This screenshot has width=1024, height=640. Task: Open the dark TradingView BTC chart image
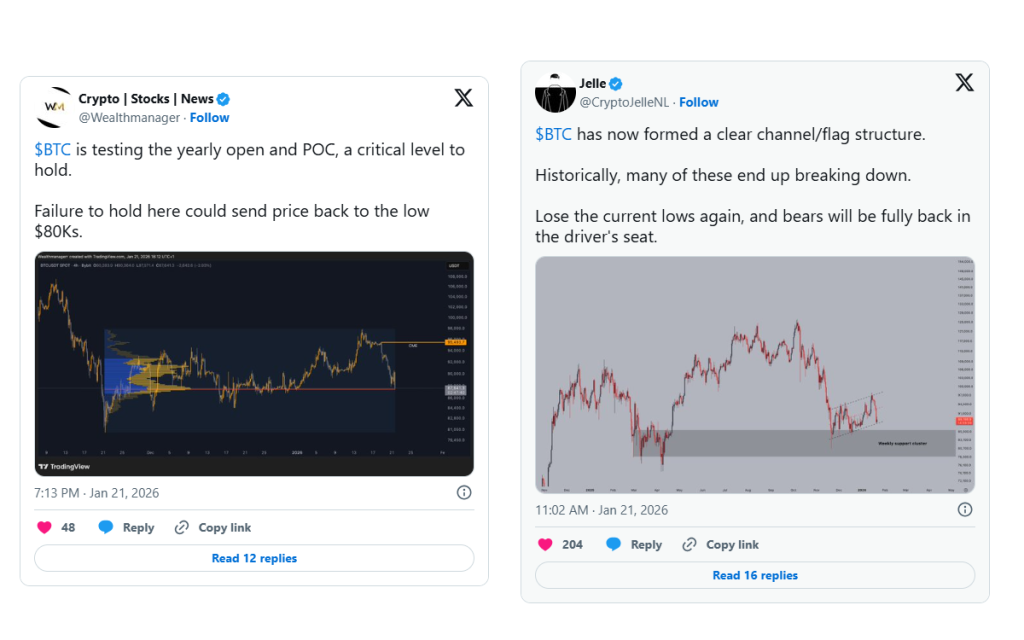254,364
